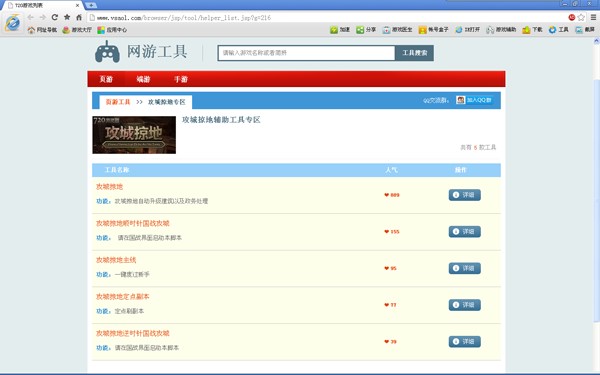Click the heart popularity count 889
Image resolution: width=600 pixels, height=375 pixels.
click(x=392, y=195)
